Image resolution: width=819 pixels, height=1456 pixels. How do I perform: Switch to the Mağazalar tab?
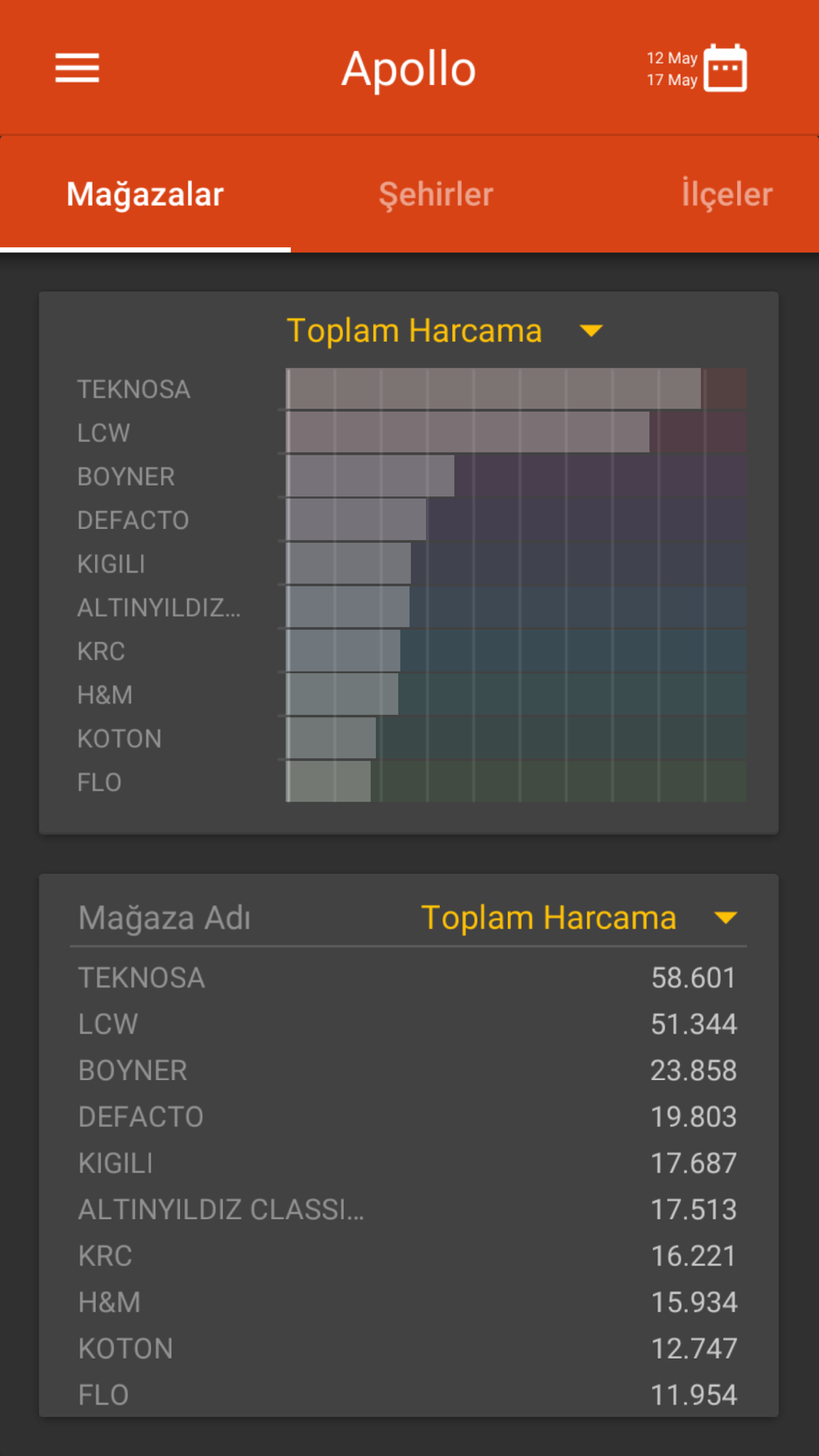pos(145,195)
